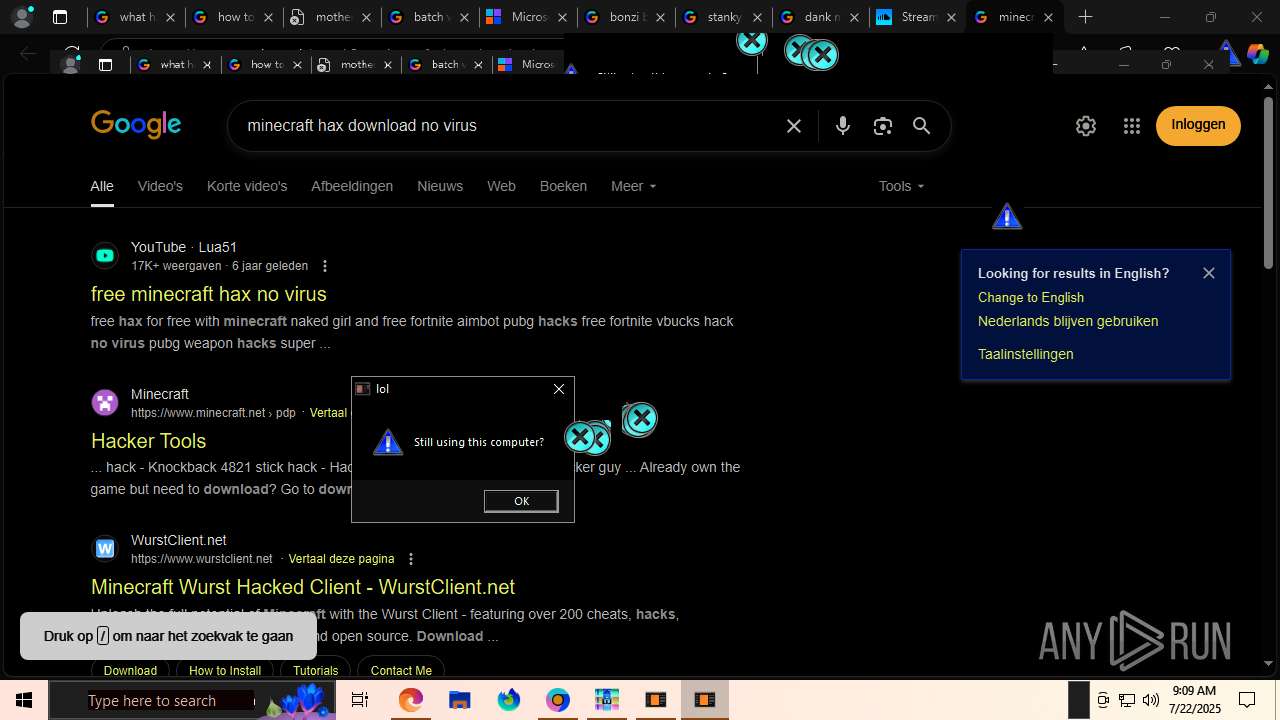Launch Microsoft Edge from the taskbar
The height and width of the screenshot is (720, 1280).
point(411,700)
